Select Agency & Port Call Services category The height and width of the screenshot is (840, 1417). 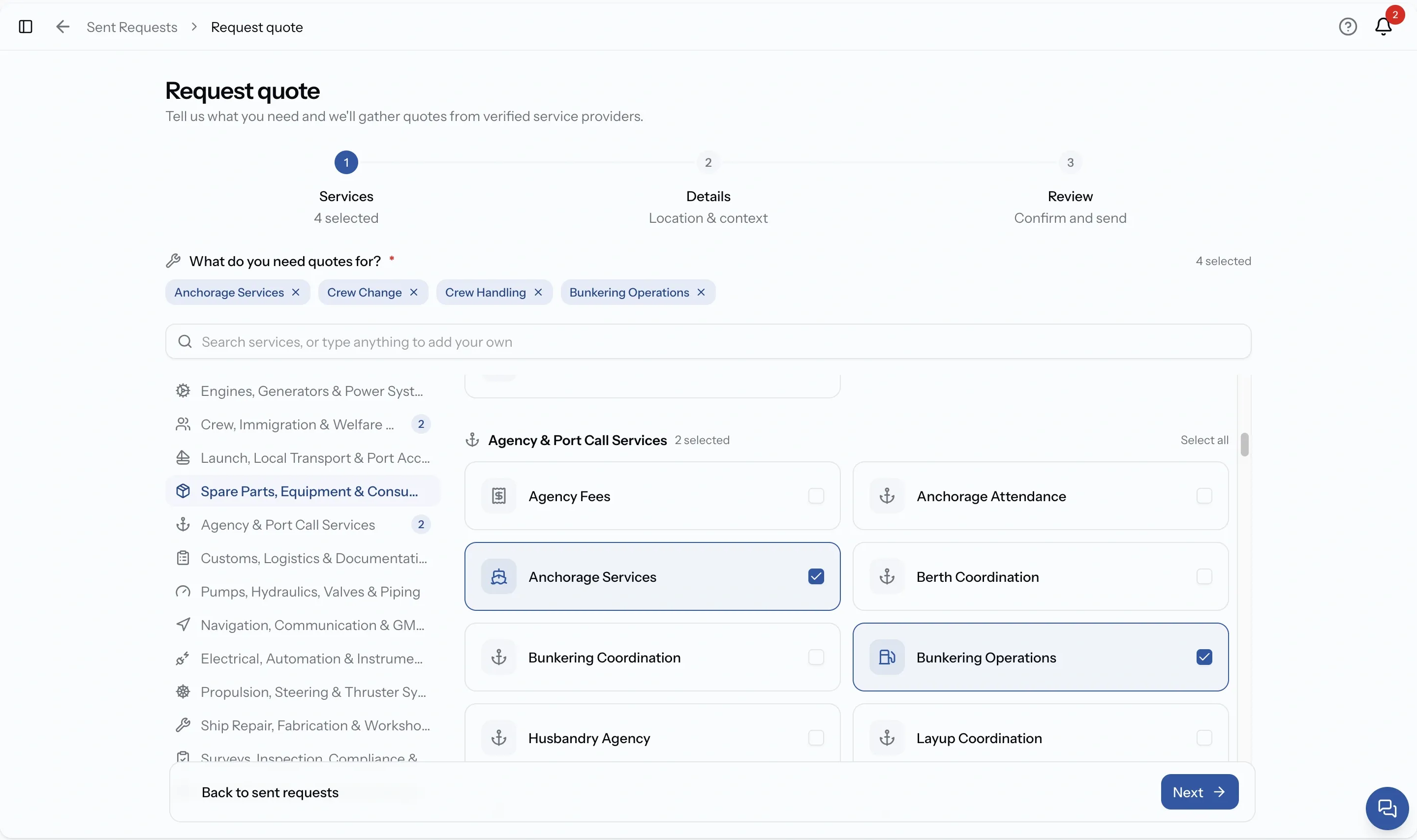(303, 525)
